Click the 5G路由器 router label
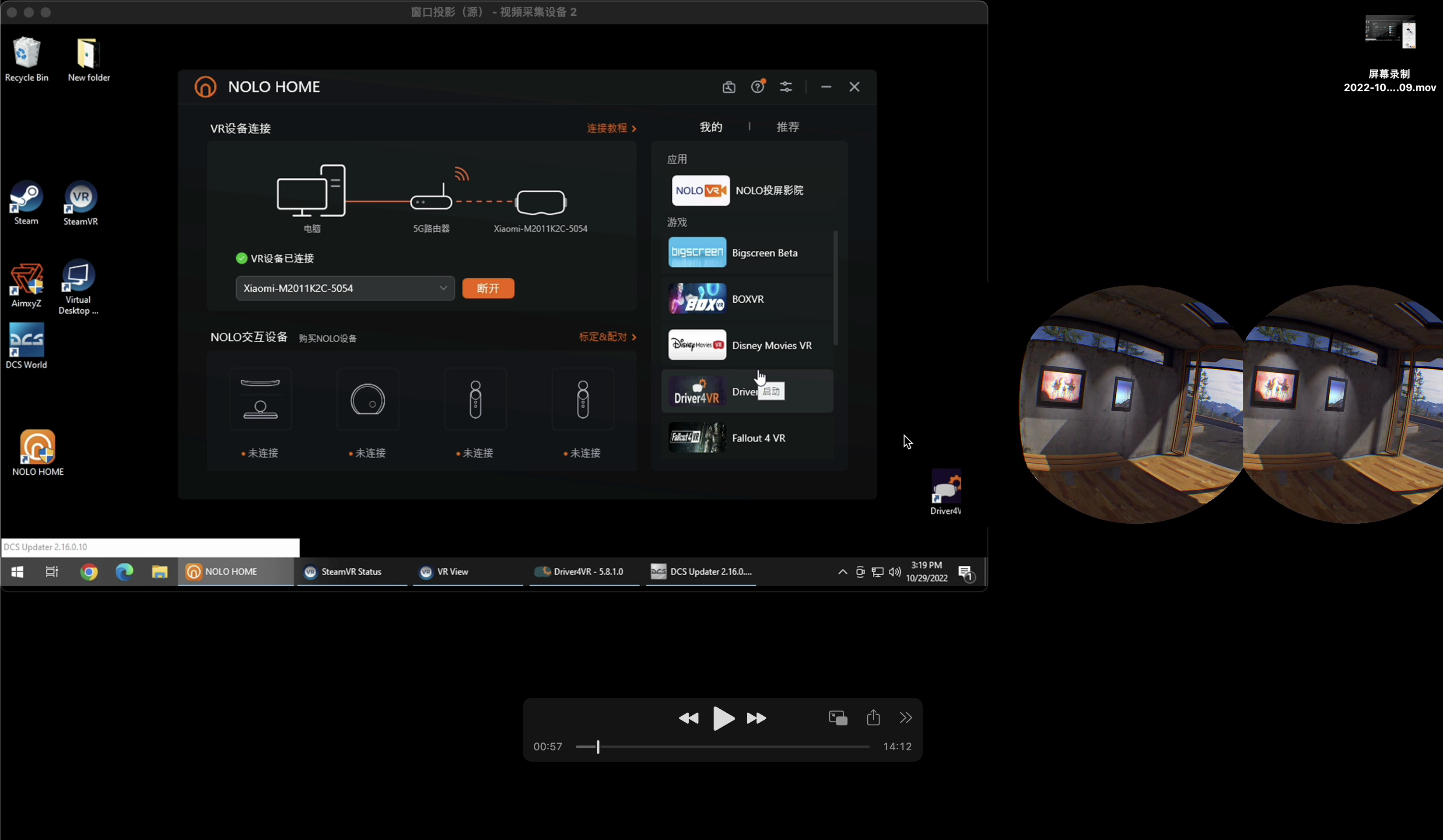The width and height of the screenshot is (1443, 840). (431, 228)
